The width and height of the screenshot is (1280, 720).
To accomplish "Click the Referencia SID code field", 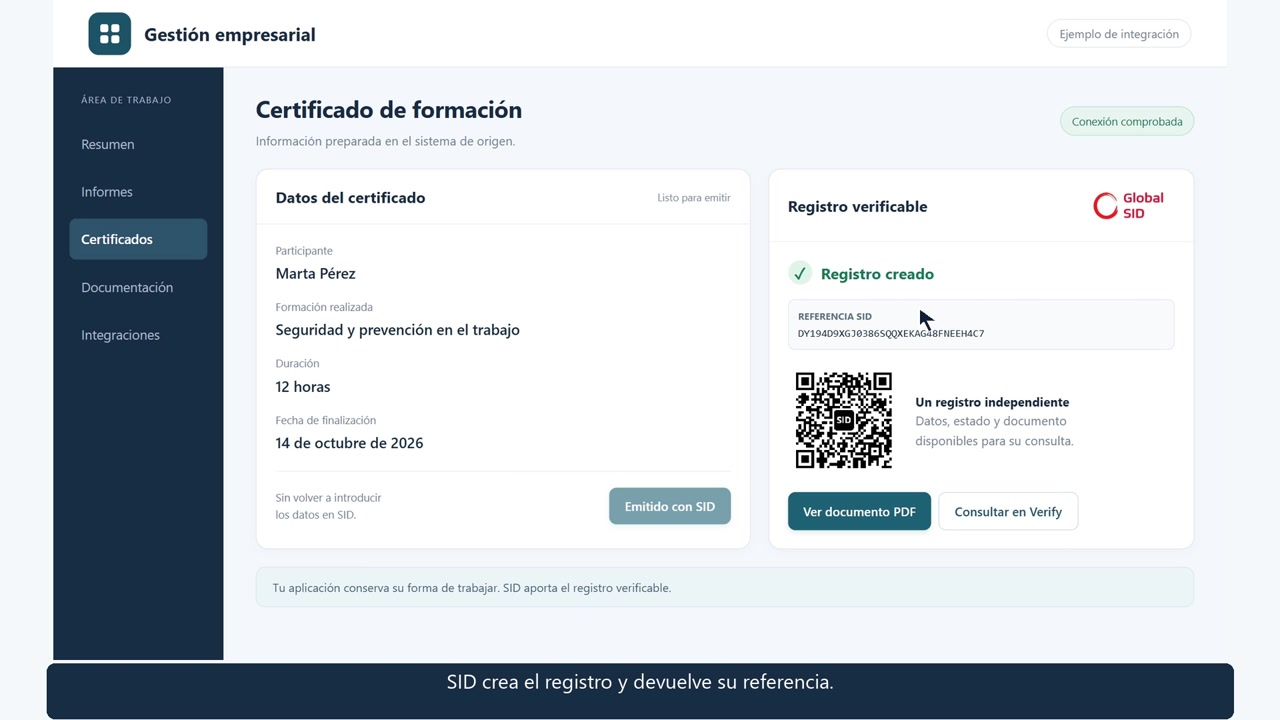I will [981, 324].
